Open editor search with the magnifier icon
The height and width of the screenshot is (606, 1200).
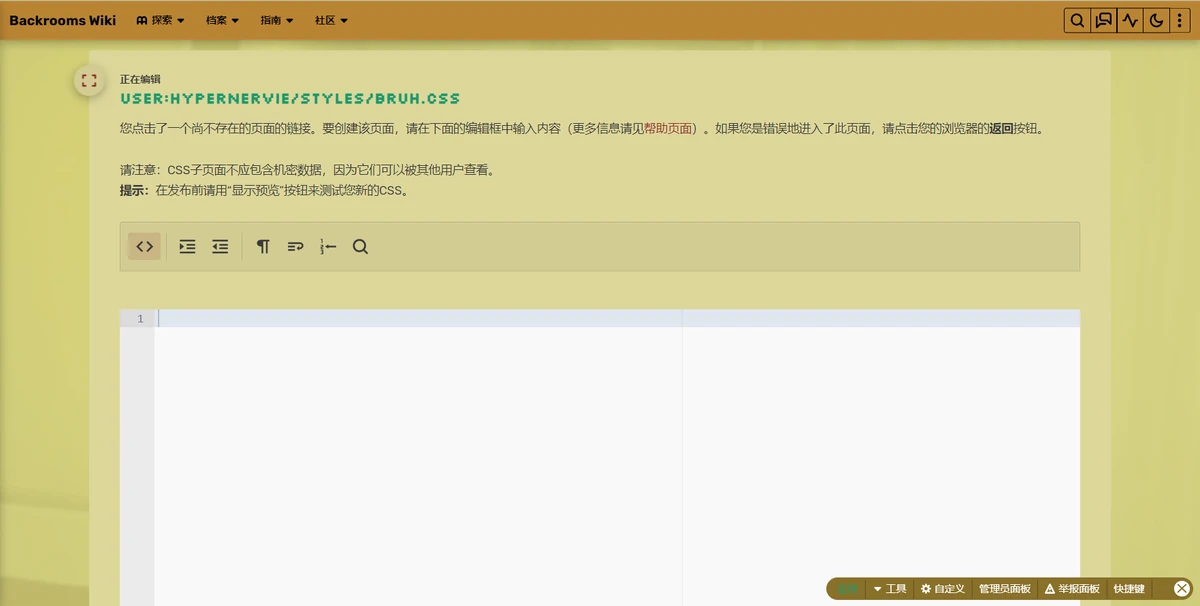(360, 246)
